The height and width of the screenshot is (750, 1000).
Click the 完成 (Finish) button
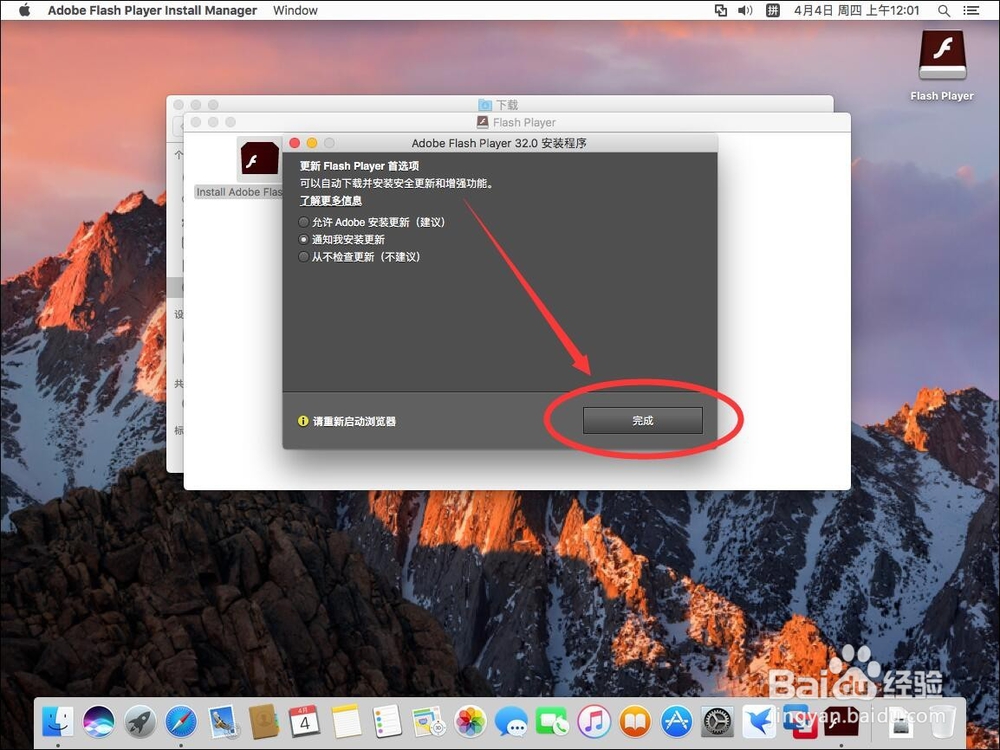pyautogui.click(x=642, y=420)
